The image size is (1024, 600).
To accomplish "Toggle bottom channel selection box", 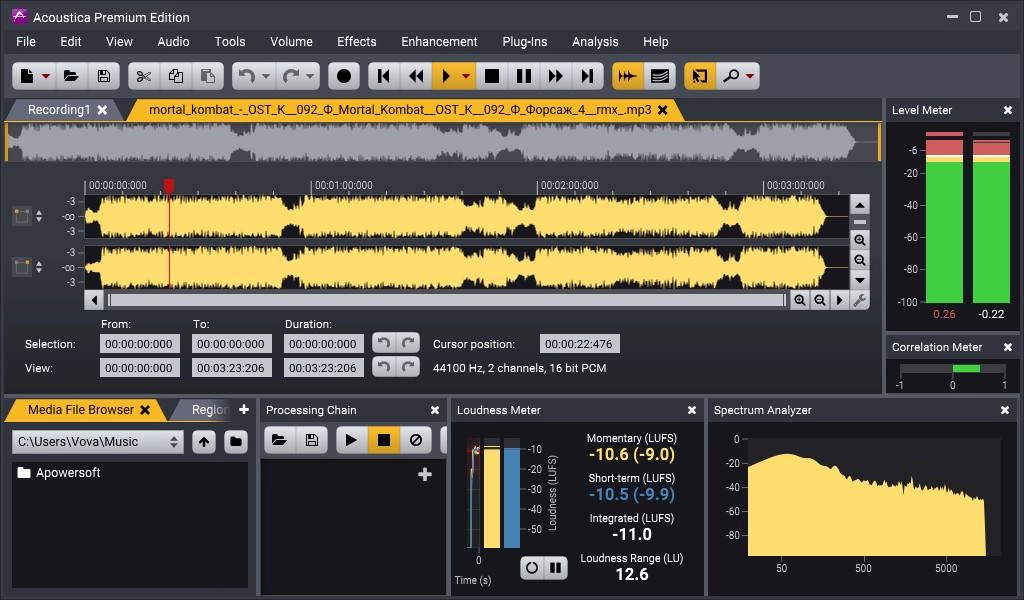I will [22, 267].
